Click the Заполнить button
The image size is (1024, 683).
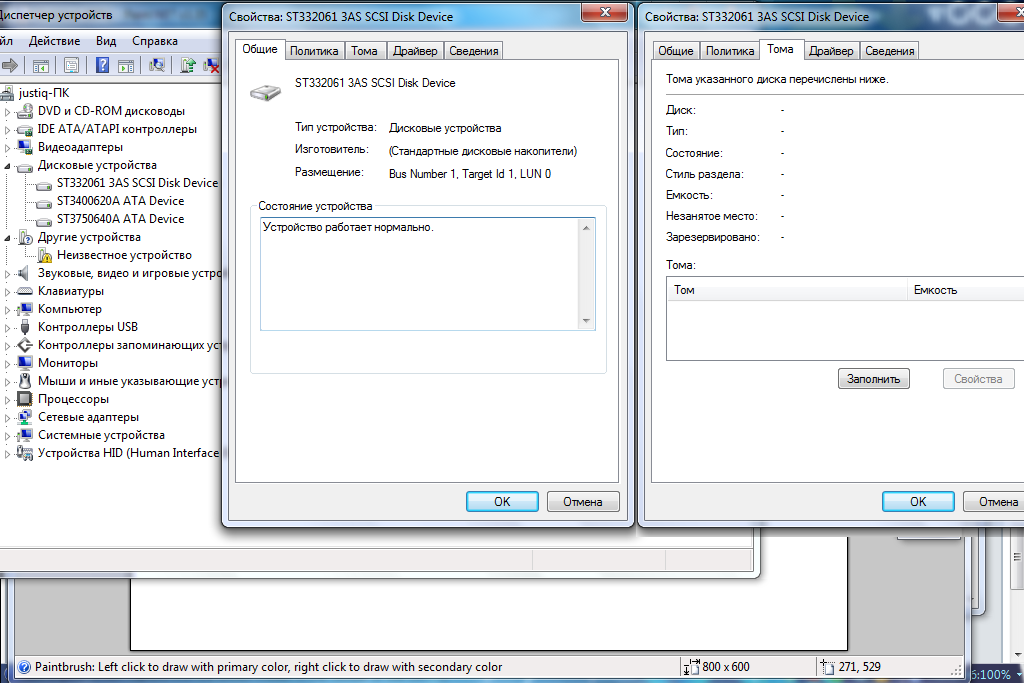874,379
